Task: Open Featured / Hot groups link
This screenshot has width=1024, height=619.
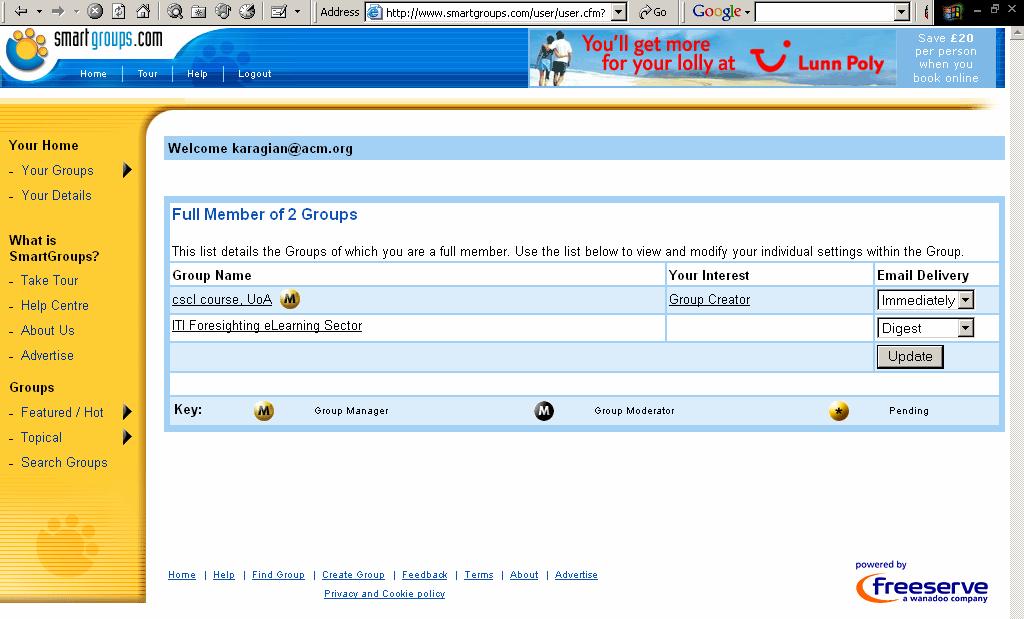Action: click(62, 412)
